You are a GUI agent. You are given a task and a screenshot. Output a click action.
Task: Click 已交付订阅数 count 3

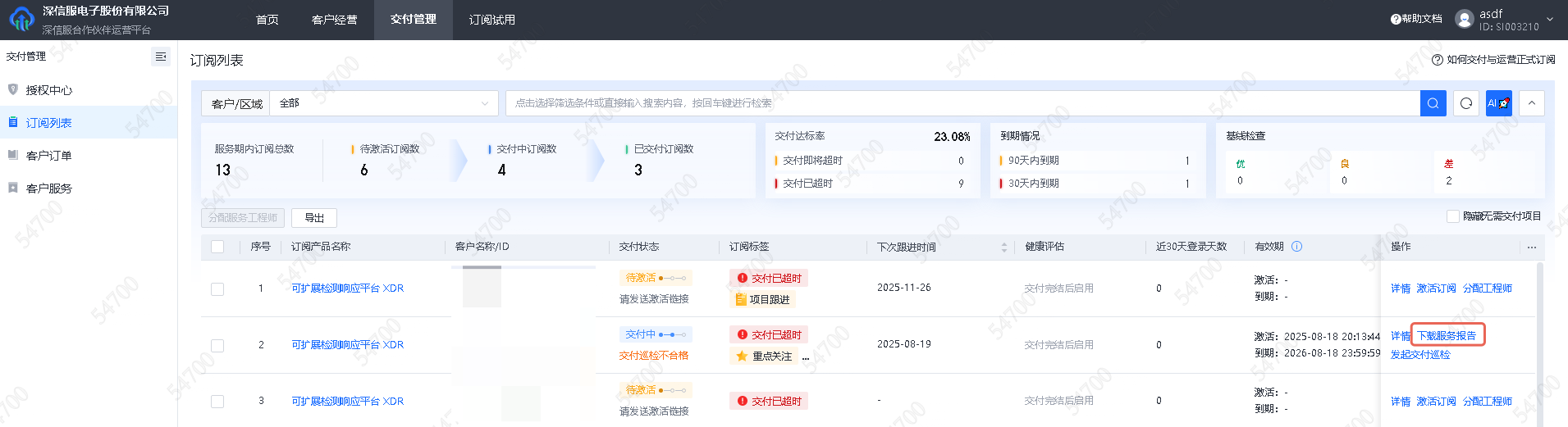[638, 170]
